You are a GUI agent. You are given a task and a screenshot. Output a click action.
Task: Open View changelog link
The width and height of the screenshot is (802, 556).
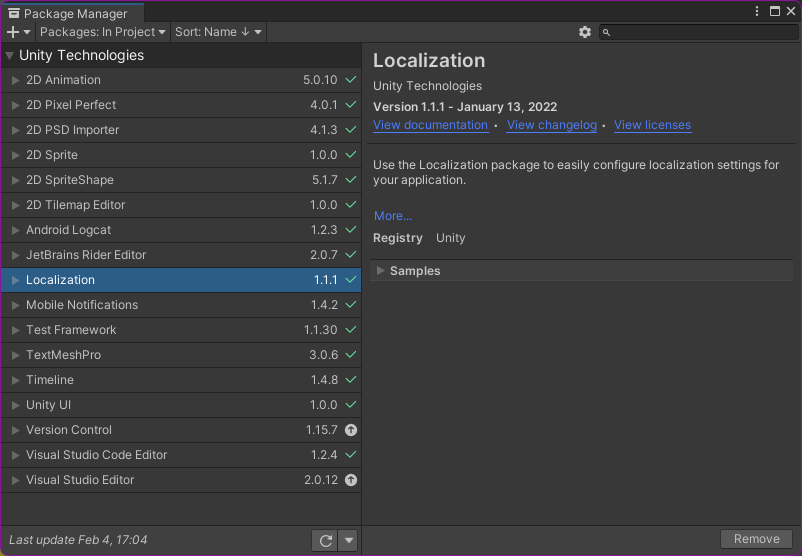point(551,125)
